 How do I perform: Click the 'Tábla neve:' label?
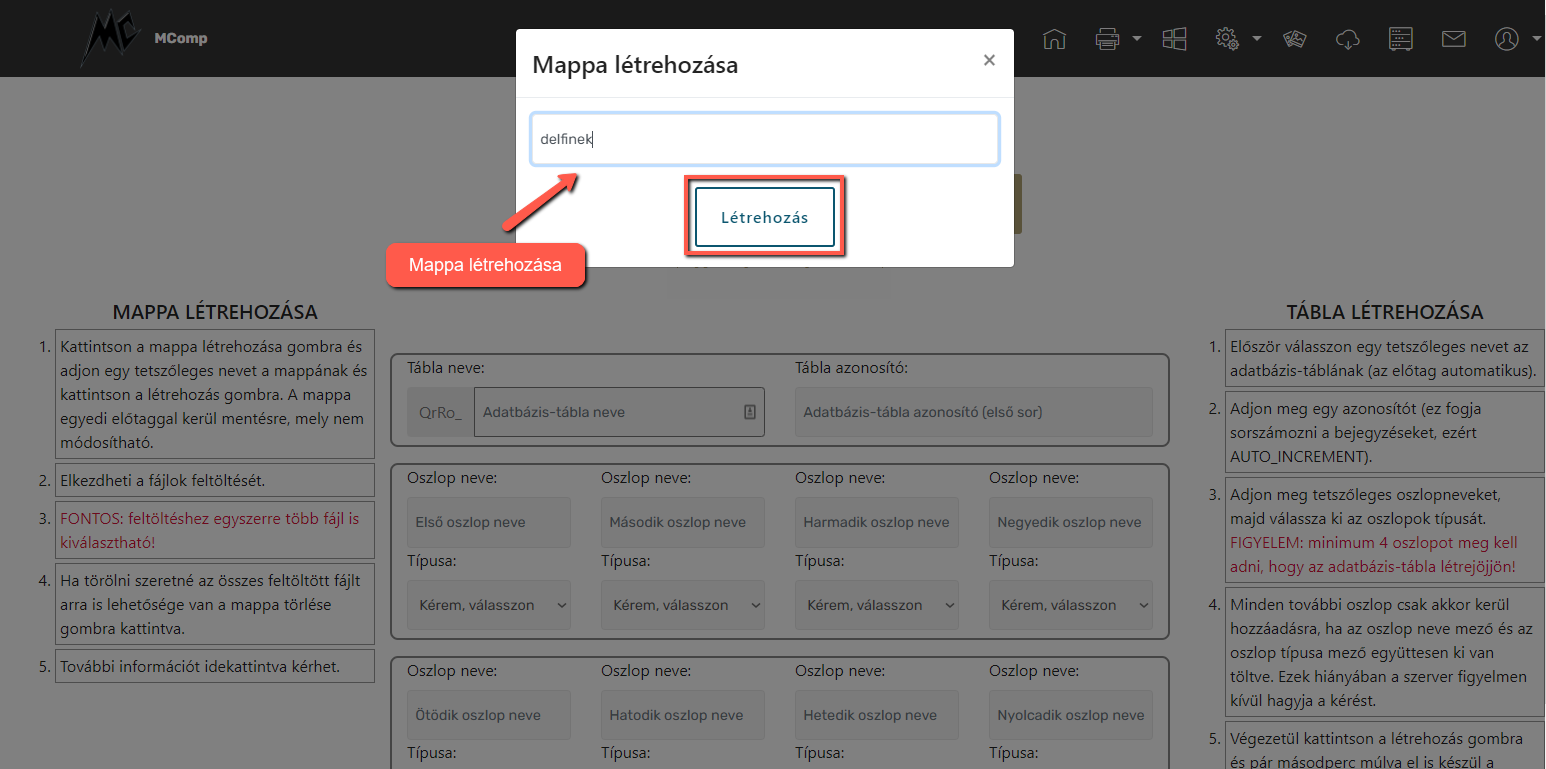click(446, 368)
